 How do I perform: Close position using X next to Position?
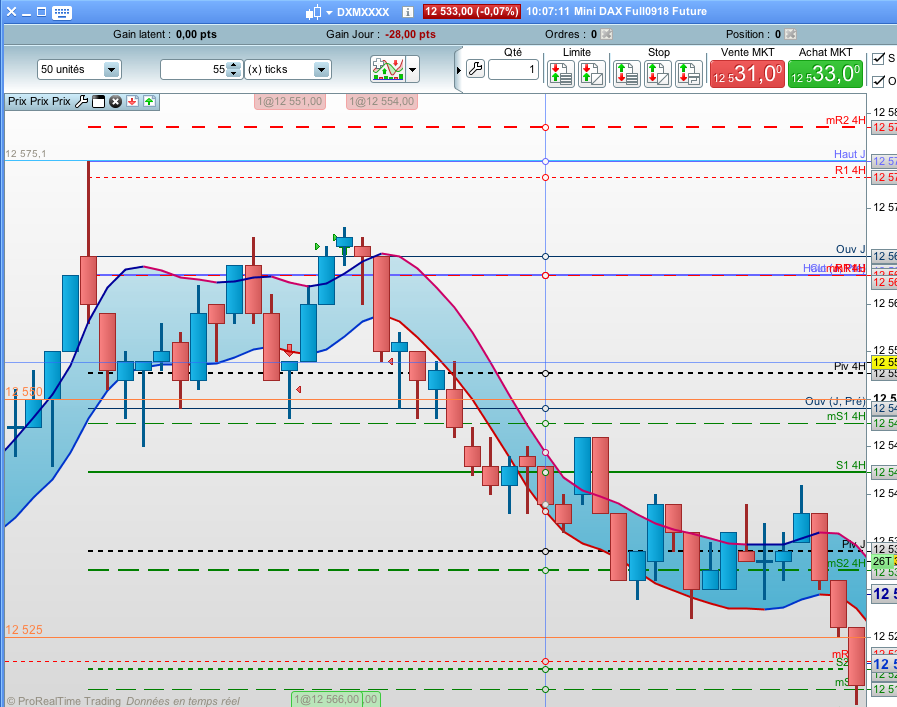pyautogui.click(x=791, y=34)
